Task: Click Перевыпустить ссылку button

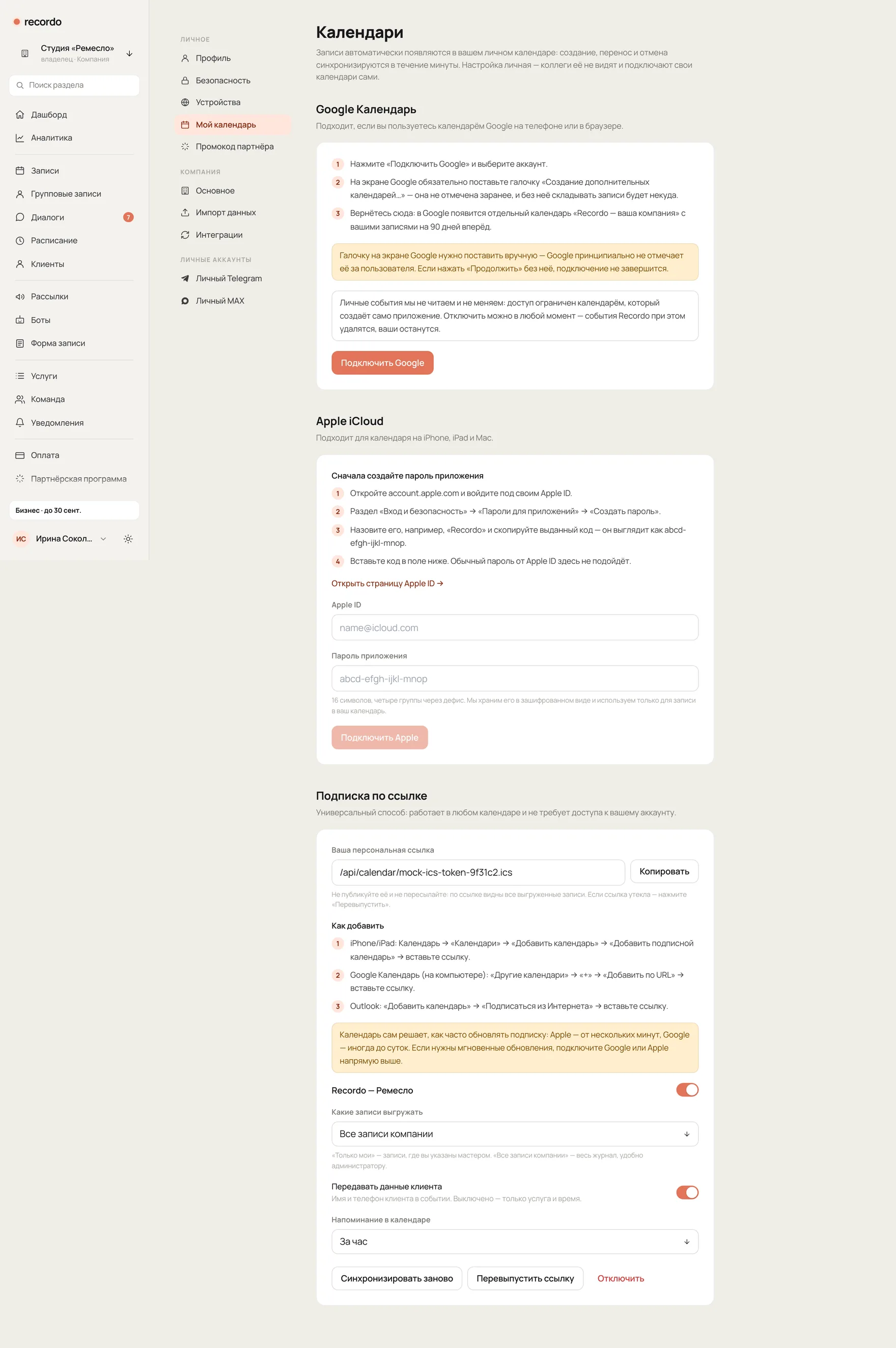Action: pyautogui.click(x=525, y=1278)
